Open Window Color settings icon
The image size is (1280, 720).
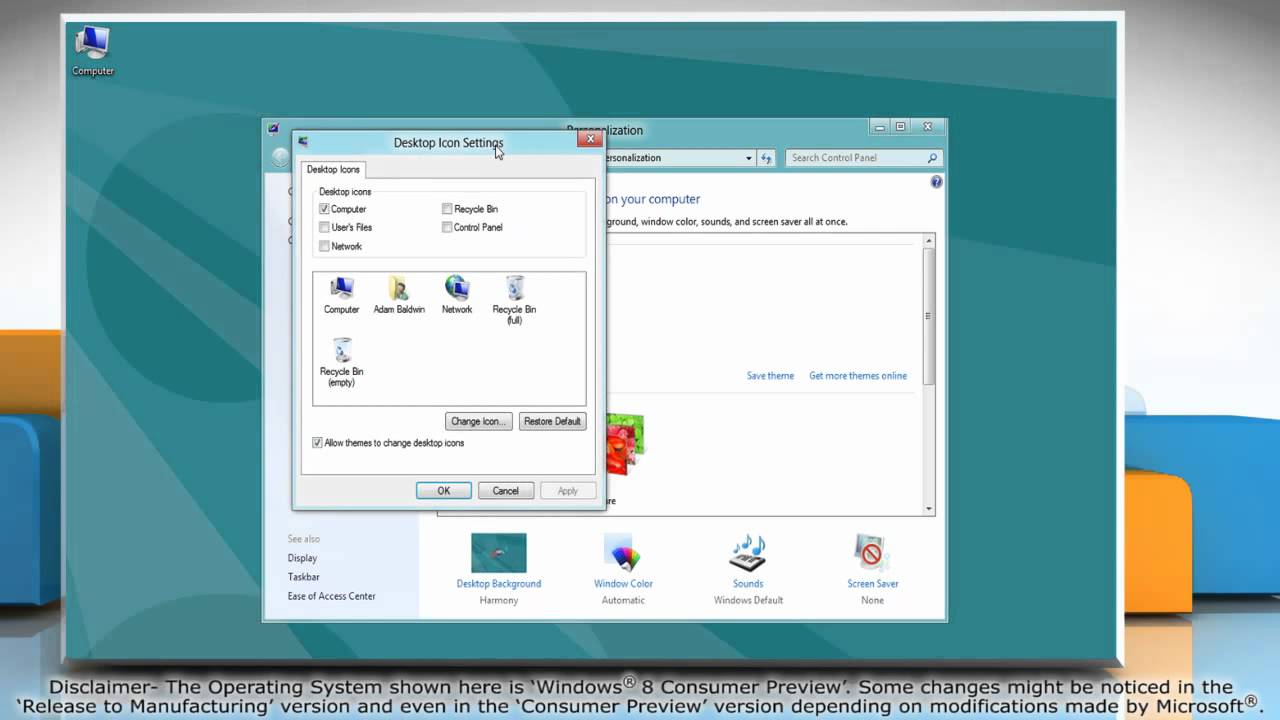(x=623, y=568)
